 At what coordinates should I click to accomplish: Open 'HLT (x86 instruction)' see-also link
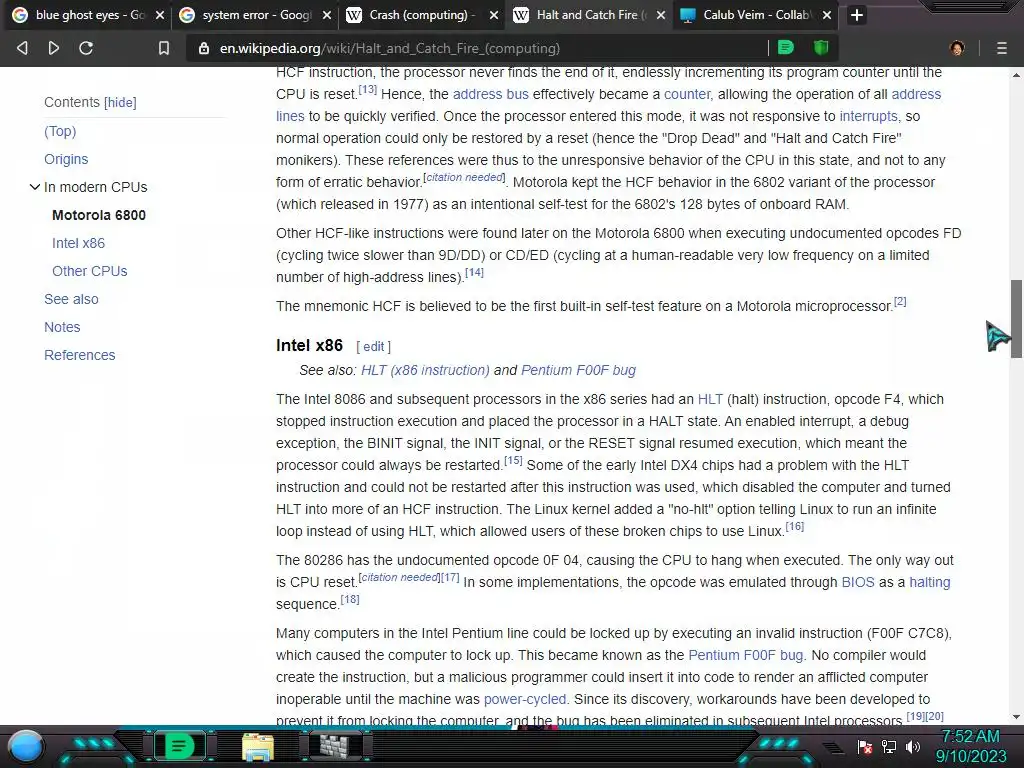pos(425,370)
